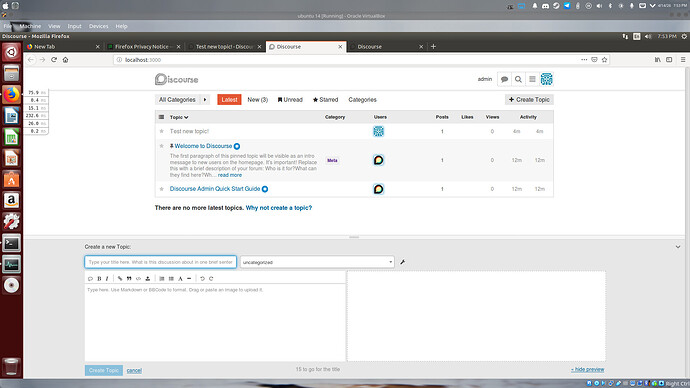690x388 pixels.
Task: Open Firefox application menu
Action: pyautogui.click(x=683, y=60)
